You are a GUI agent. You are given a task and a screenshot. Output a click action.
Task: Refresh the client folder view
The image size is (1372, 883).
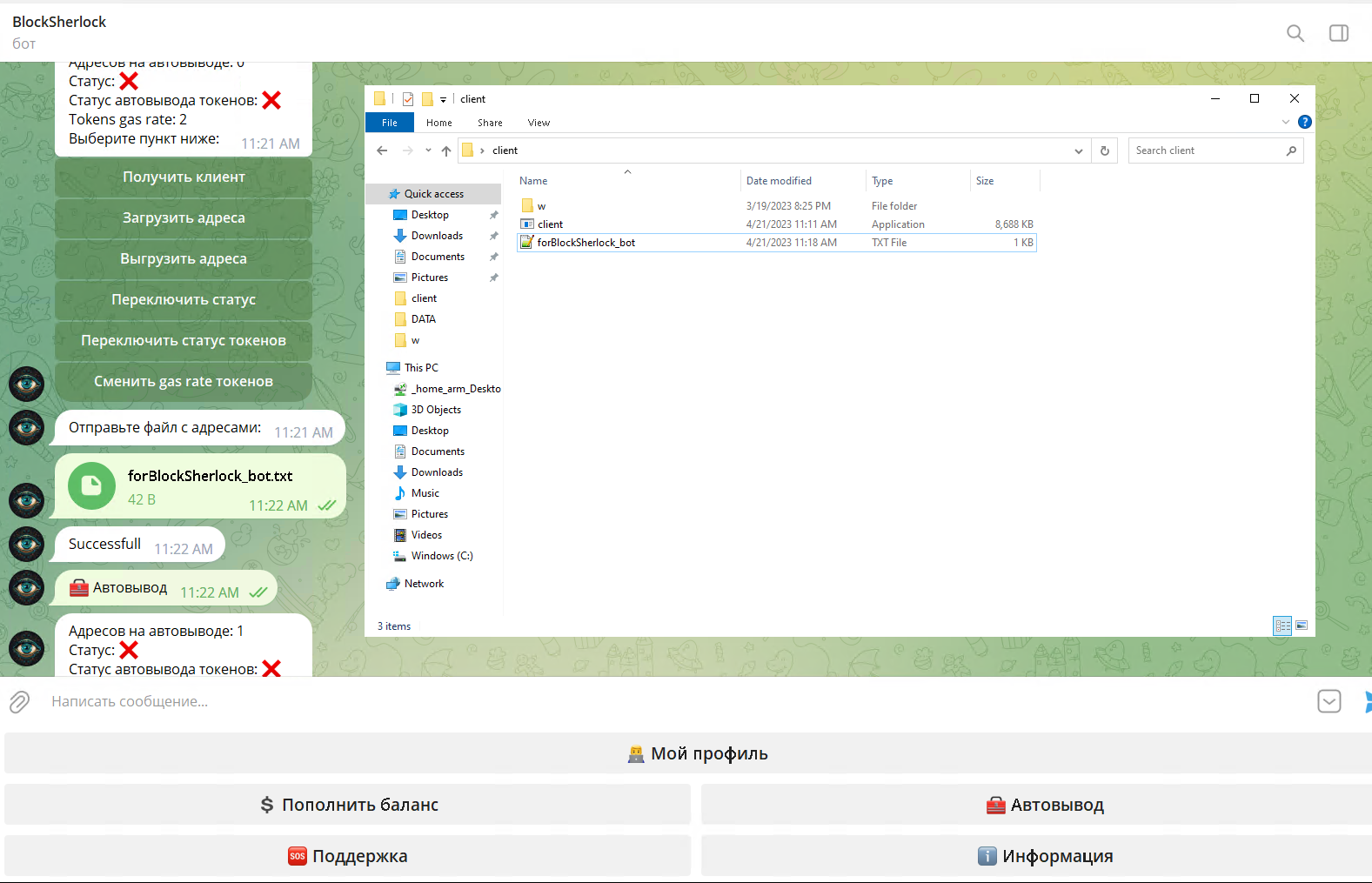tap(1105, 151)
